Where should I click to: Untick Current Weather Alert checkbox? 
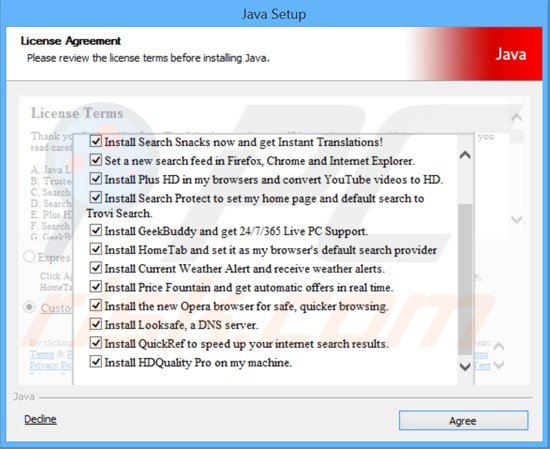point(96,268)
